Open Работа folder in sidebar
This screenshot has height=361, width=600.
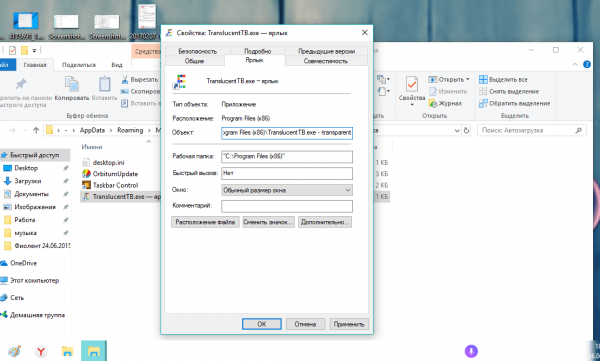click(24, 220)
